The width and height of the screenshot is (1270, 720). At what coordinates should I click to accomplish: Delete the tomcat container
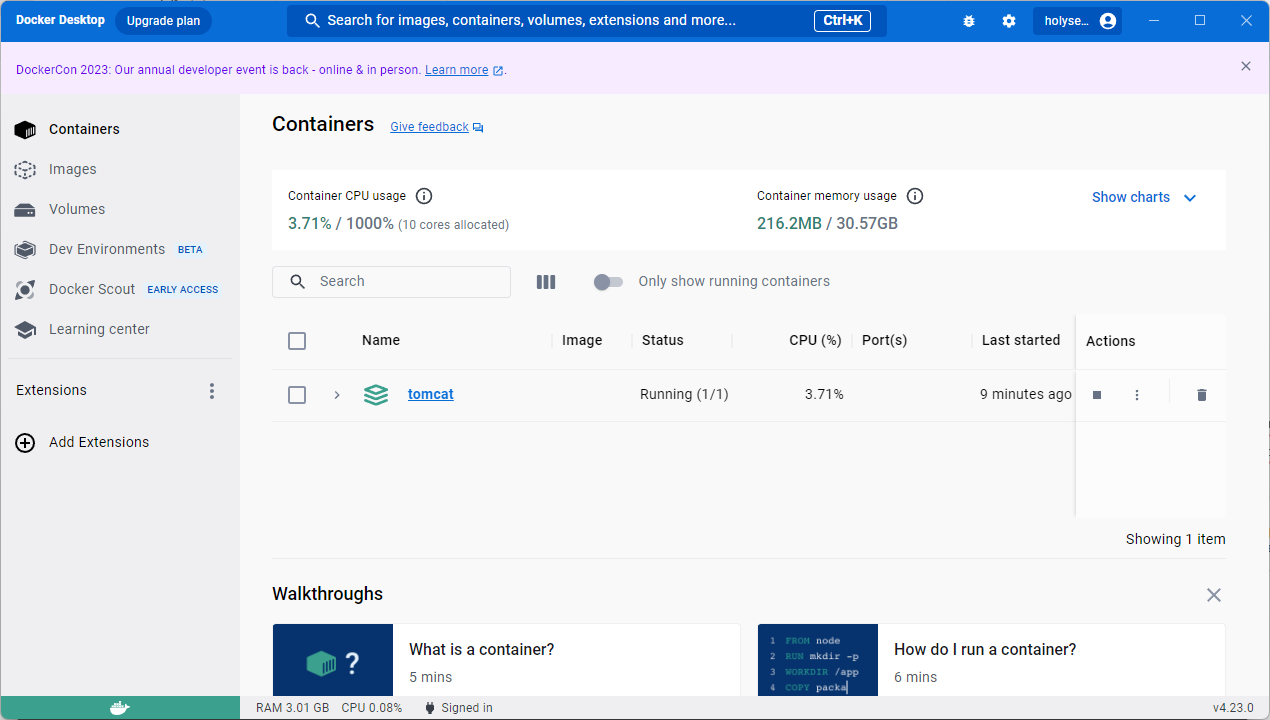point(1202,395)
